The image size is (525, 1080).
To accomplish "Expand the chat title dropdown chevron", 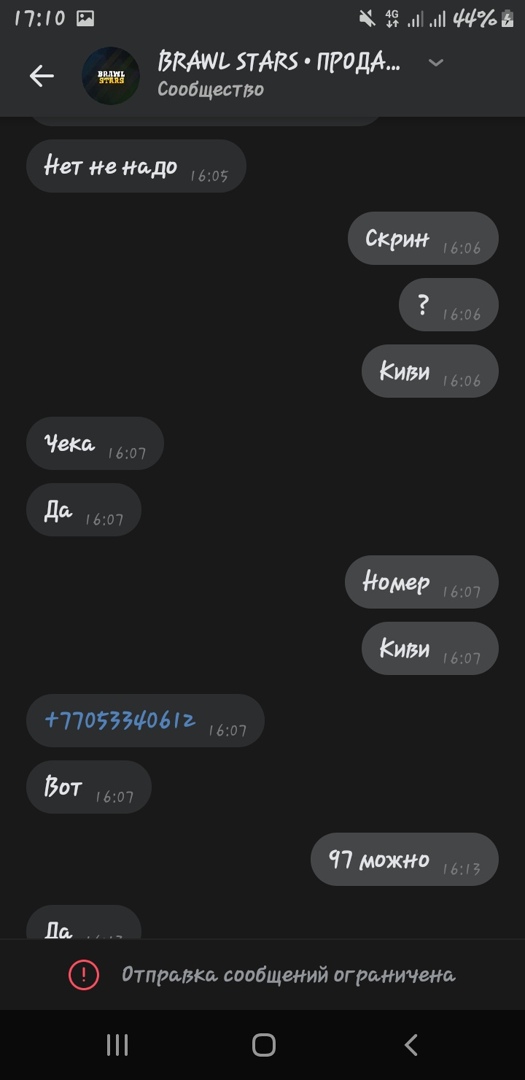I will click(435, 63).
